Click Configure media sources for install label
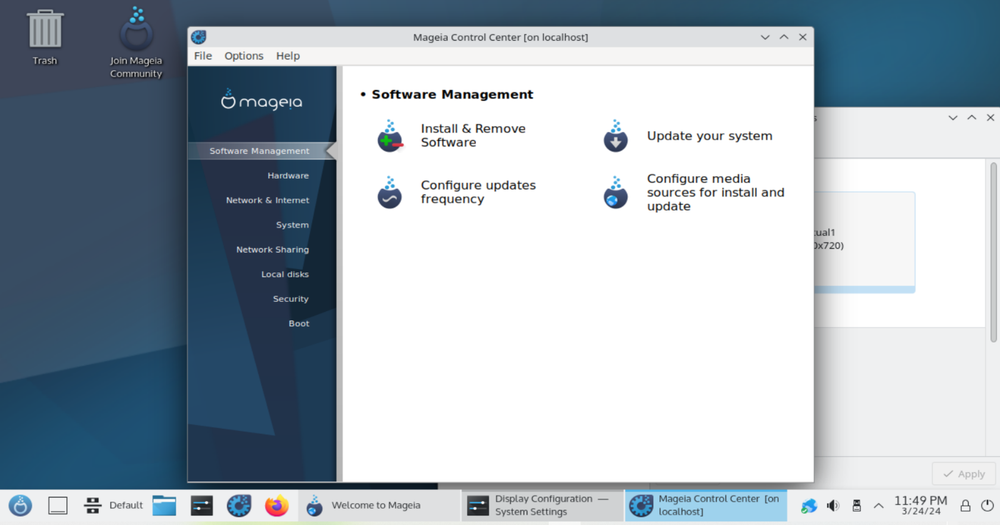The image size is (1000, 525). (x=716, y=192)
